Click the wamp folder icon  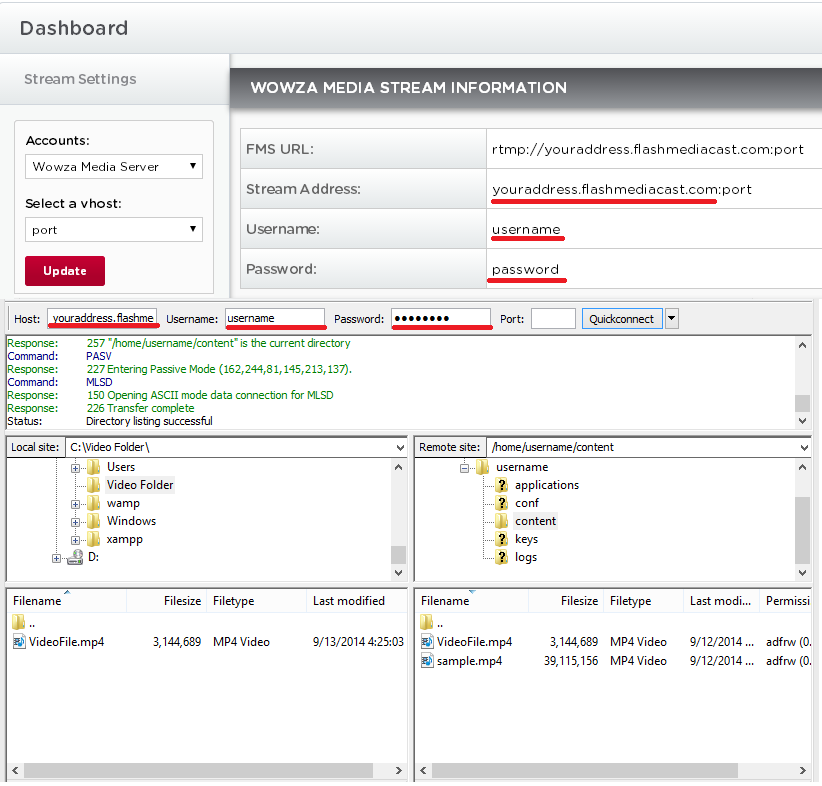(x=94, y=503)
